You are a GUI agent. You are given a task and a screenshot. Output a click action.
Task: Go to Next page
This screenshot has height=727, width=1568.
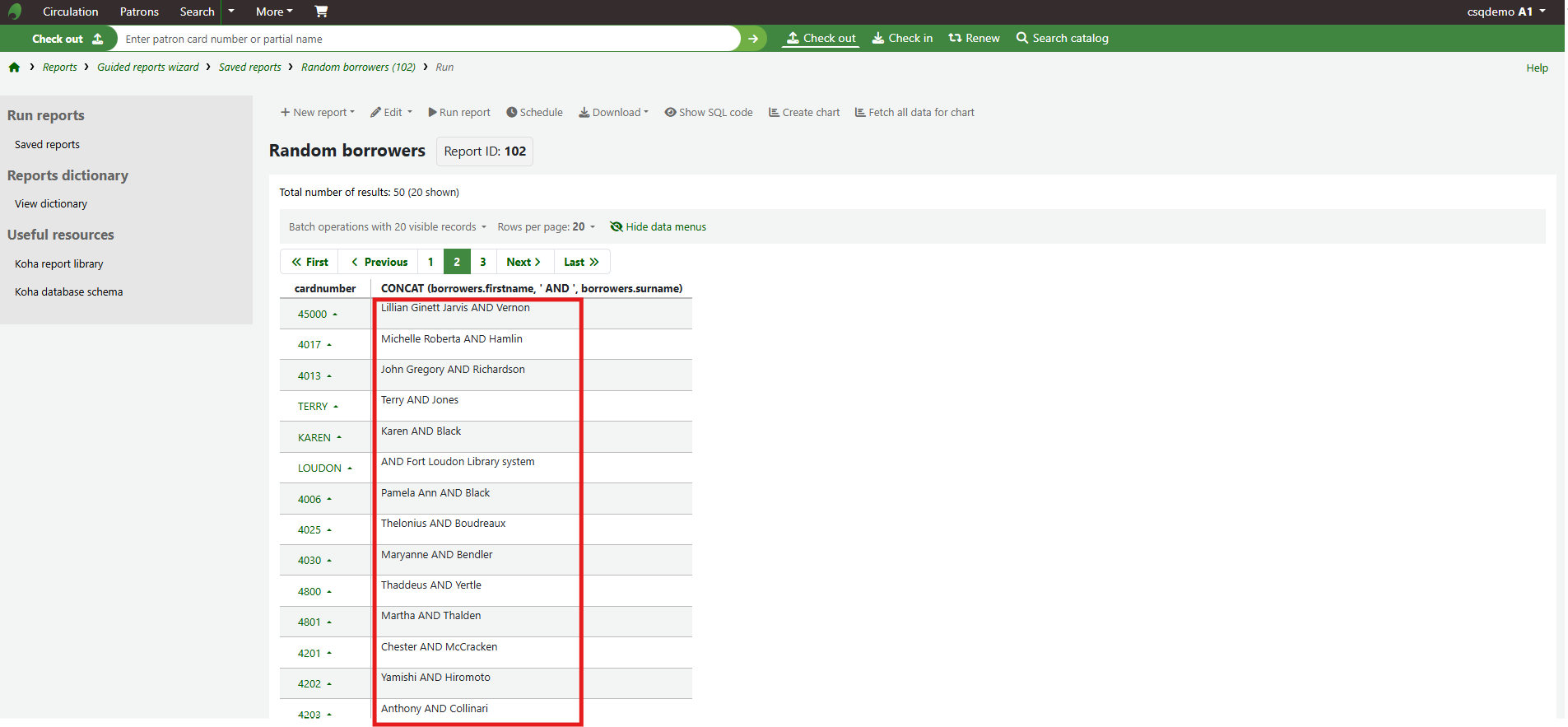[524, 262]
